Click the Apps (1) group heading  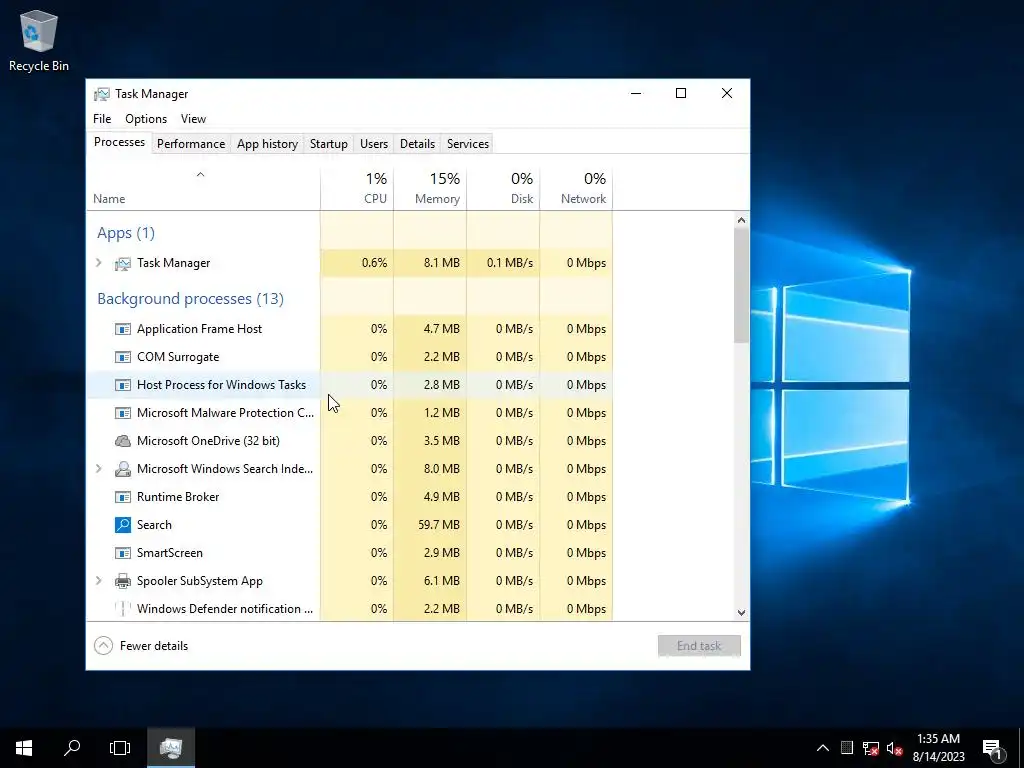pyautogui.click(x=126, y=233)
